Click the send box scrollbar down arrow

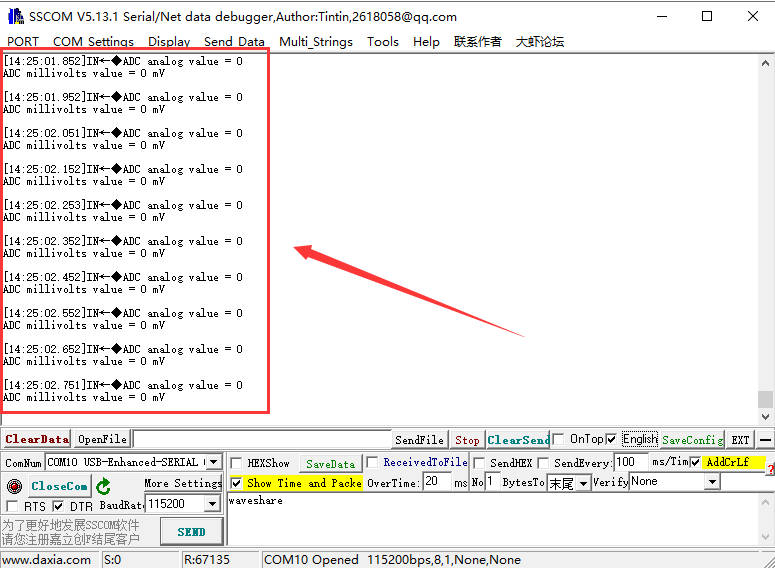[x=765, y=536]
